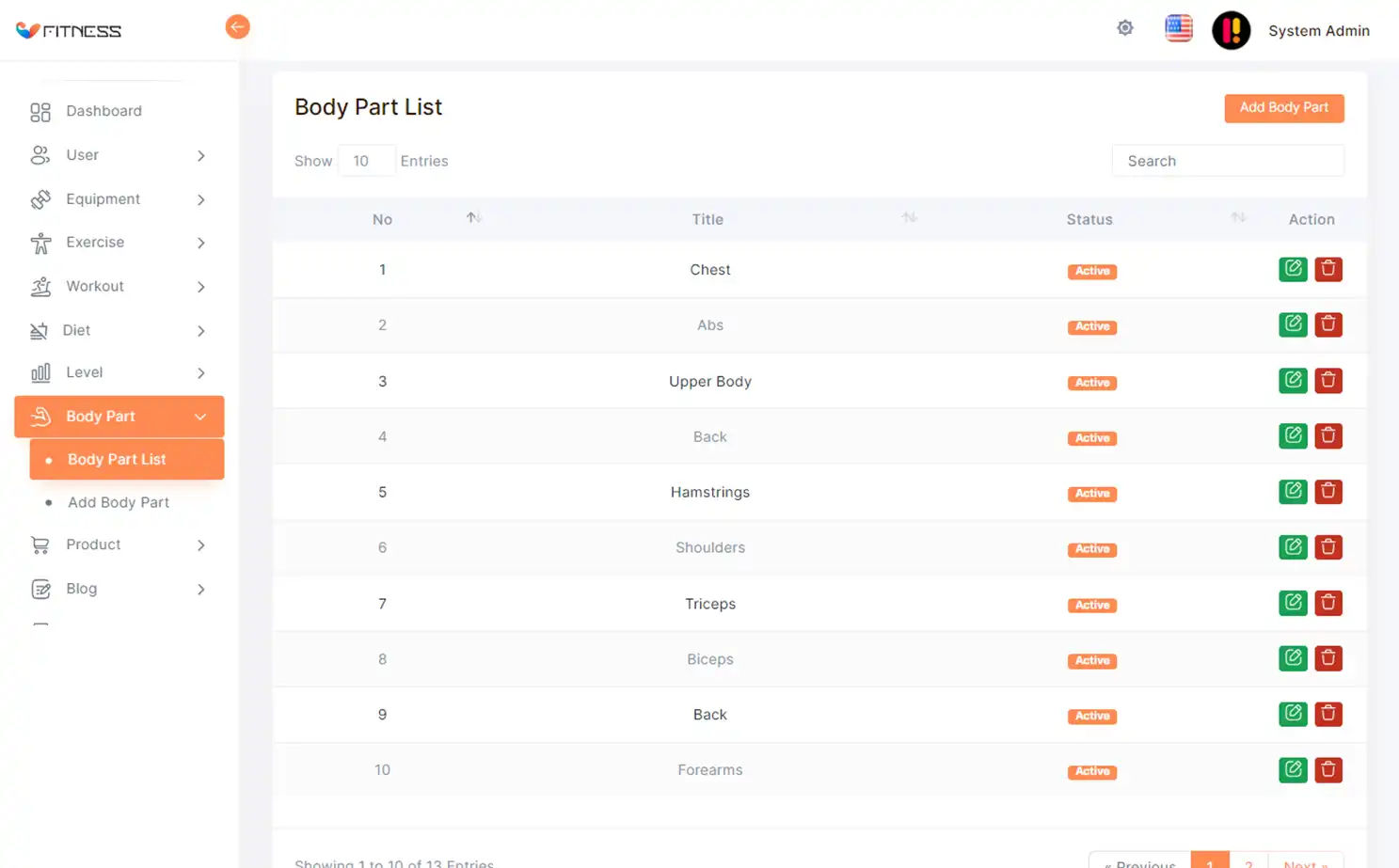Sort the table by Title column
The width and height of the screenshot is (1399, 868).
click(909, 218)
